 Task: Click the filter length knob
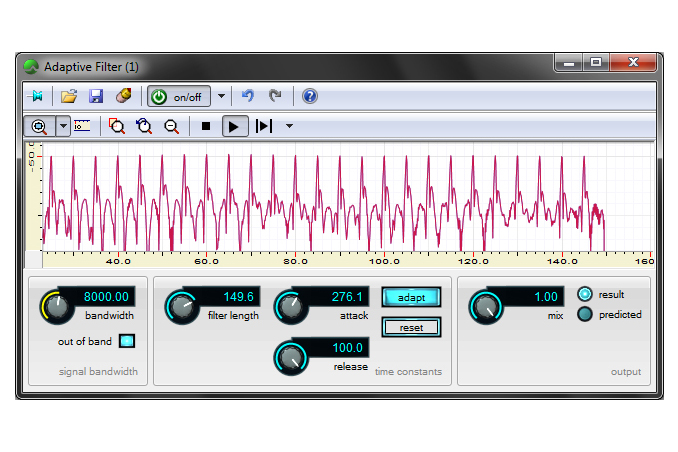point(182,307)
